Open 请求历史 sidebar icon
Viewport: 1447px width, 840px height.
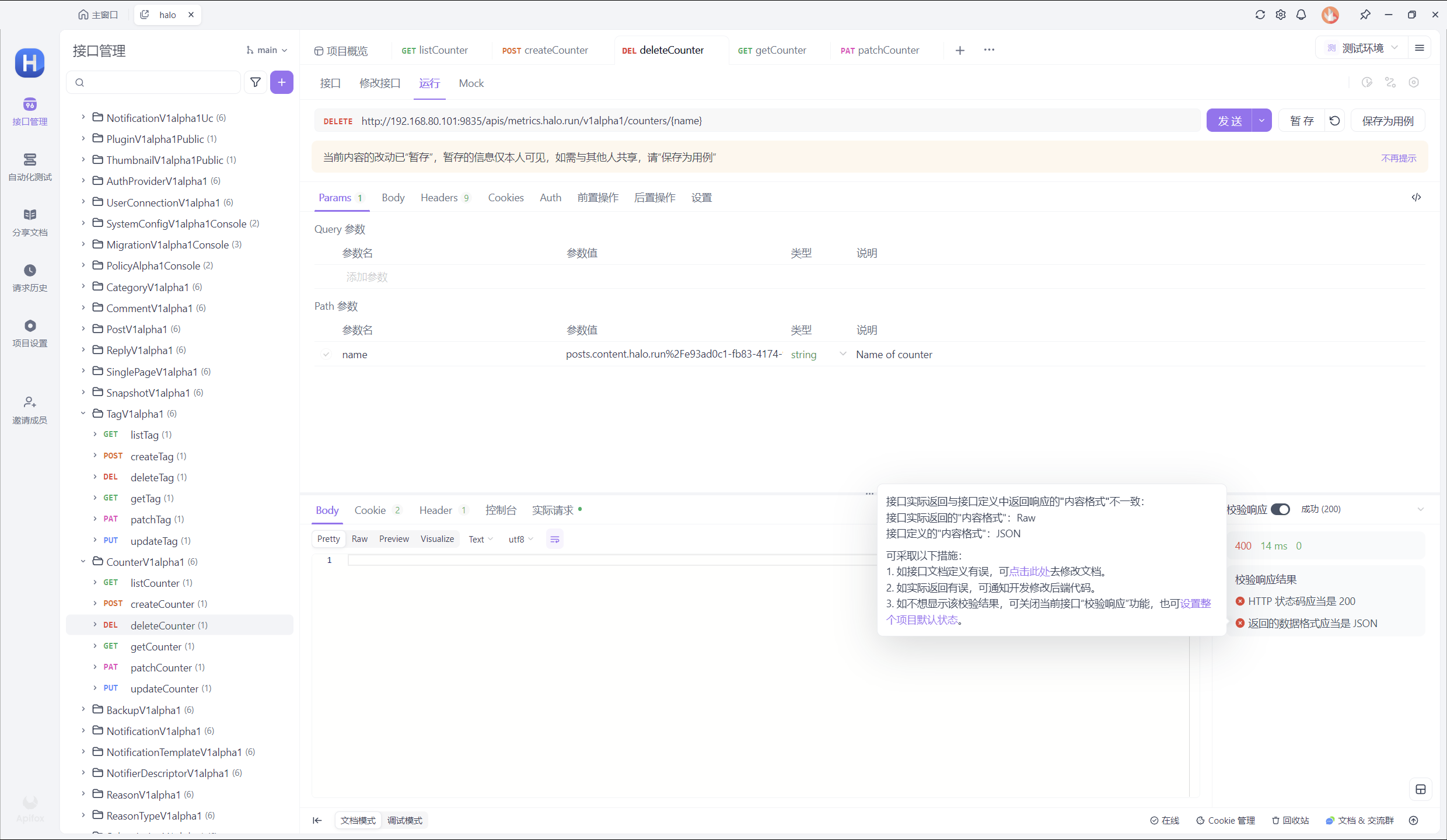click(30, 278)
